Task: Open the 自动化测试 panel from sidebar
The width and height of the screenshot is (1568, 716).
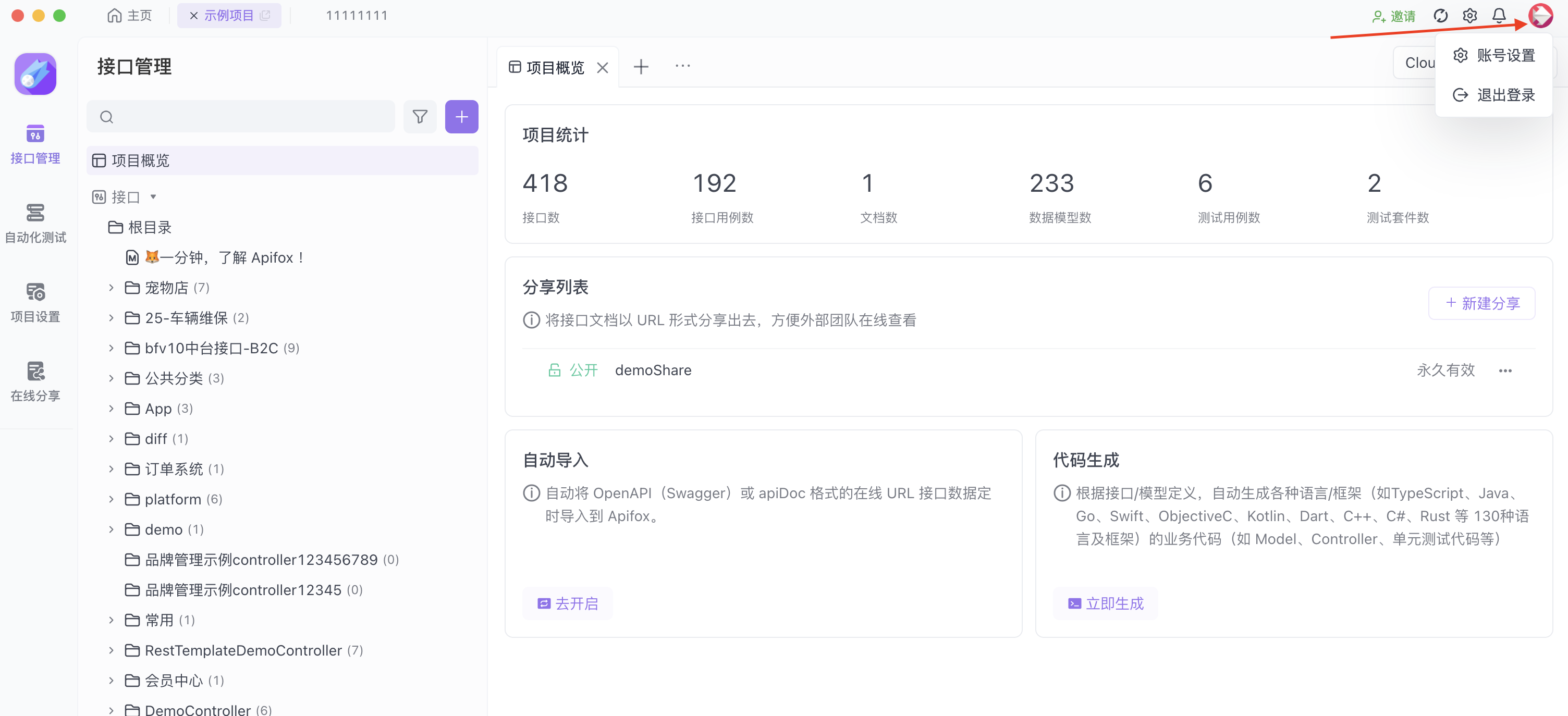Action: click(35, 223)
